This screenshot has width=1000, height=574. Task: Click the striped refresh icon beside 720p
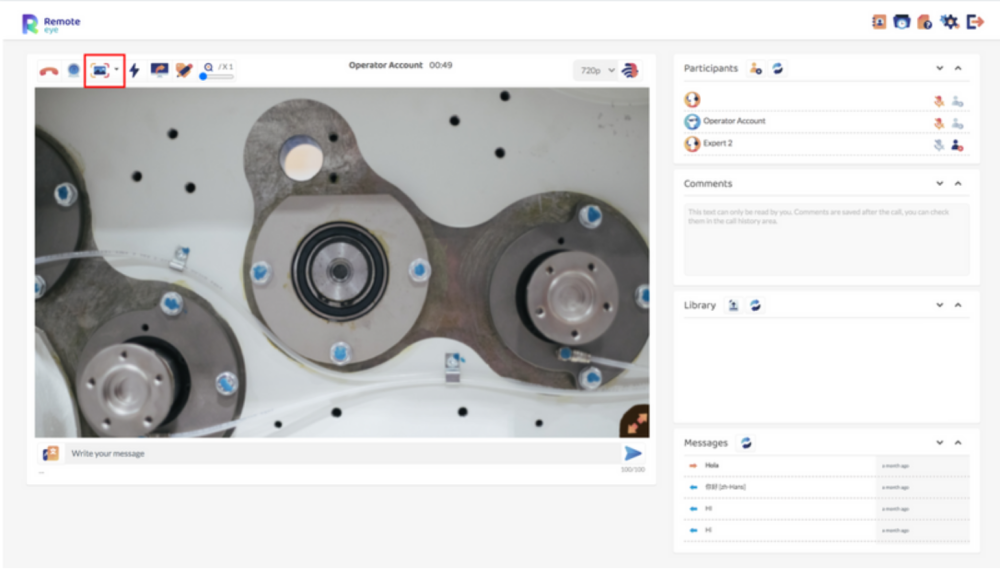[x=630, y=71]
